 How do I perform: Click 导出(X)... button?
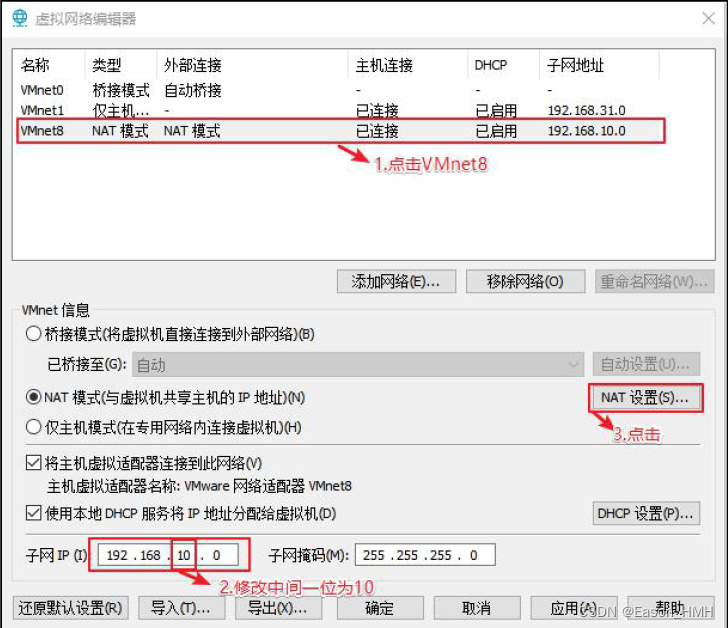point(279,608)
